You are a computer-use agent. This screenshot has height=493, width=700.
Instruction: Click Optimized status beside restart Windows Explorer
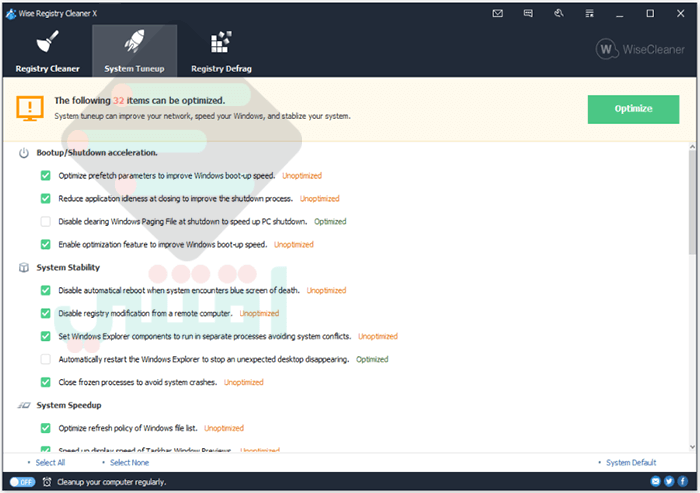[x=372, y=359]
